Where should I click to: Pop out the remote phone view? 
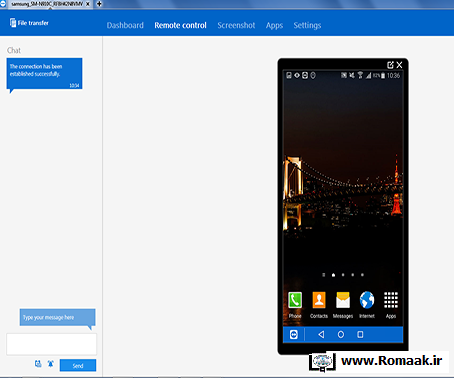coord(390,65)
